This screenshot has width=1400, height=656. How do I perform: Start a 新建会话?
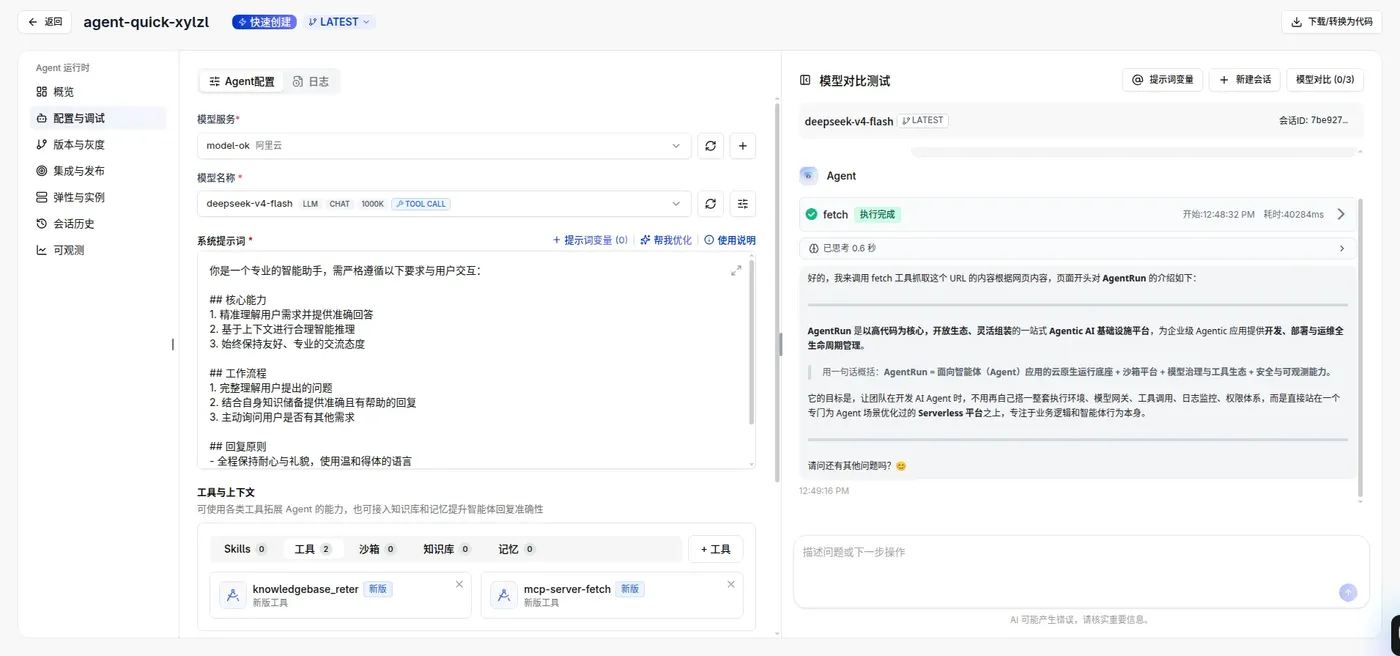1245,79
